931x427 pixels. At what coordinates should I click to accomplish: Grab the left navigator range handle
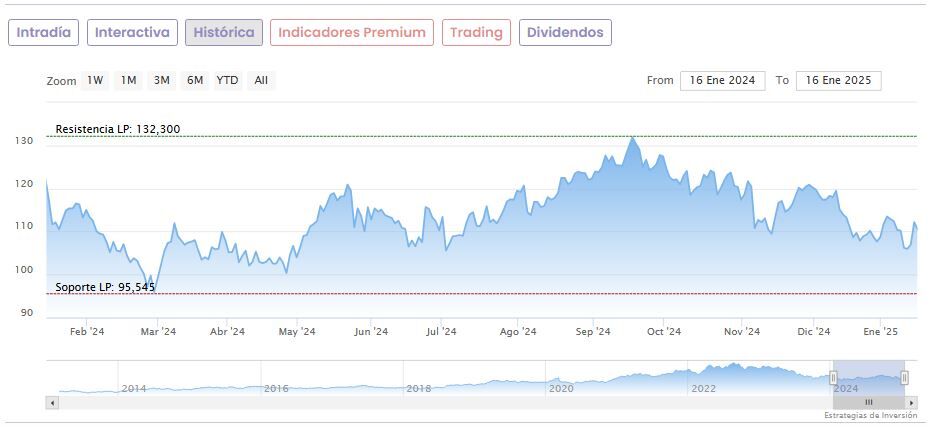coord(833,377)
